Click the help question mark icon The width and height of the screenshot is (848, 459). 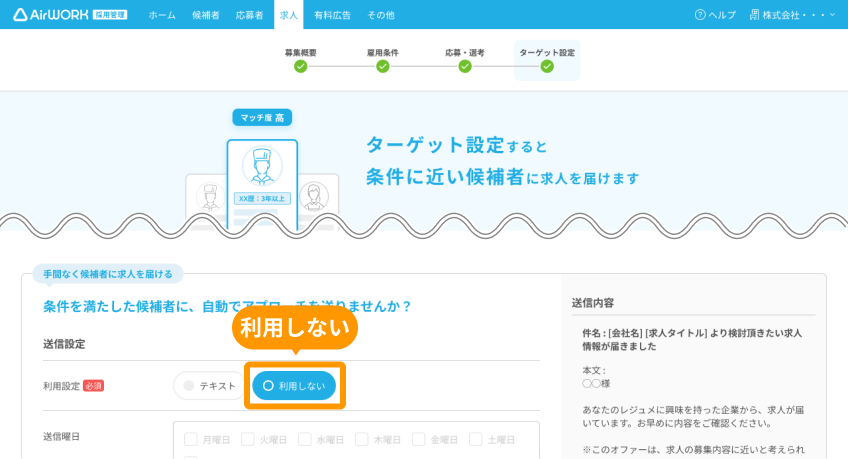coord(700,15)
